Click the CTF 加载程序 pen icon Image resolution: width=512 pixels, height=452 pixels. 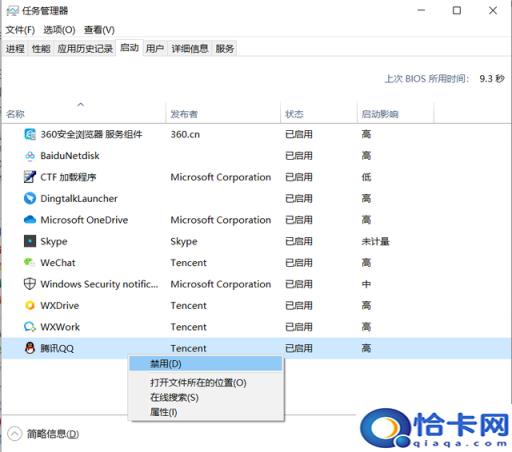30,177
